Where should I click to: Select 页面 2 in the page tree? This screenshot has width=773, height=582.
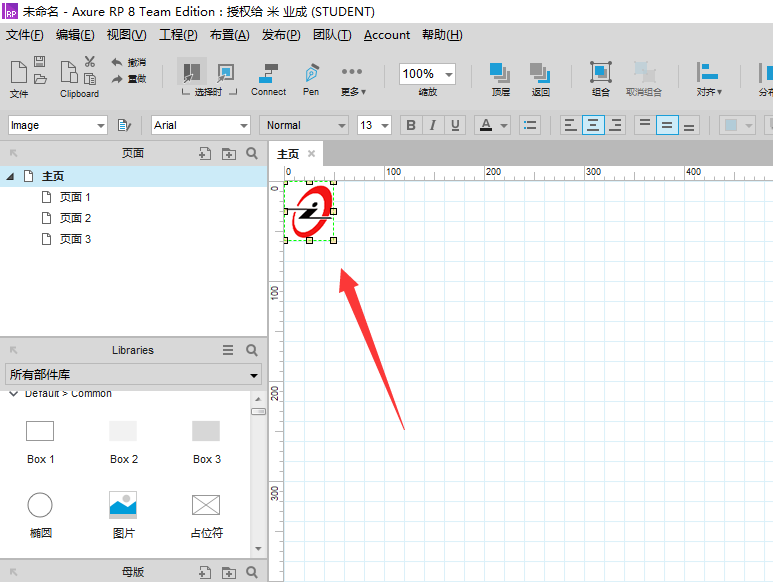pyautogui.click(x=75, y=218)
